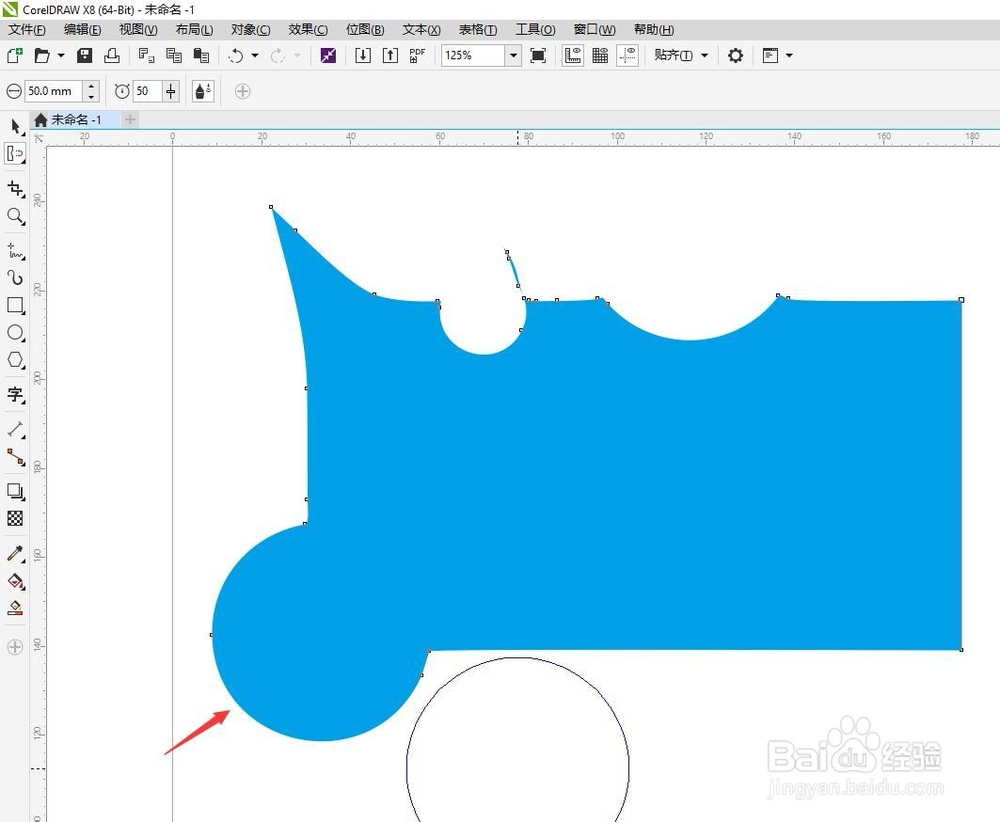1000x822 pixels.
Task: Toggle pen pressure button
Action: 203,91
